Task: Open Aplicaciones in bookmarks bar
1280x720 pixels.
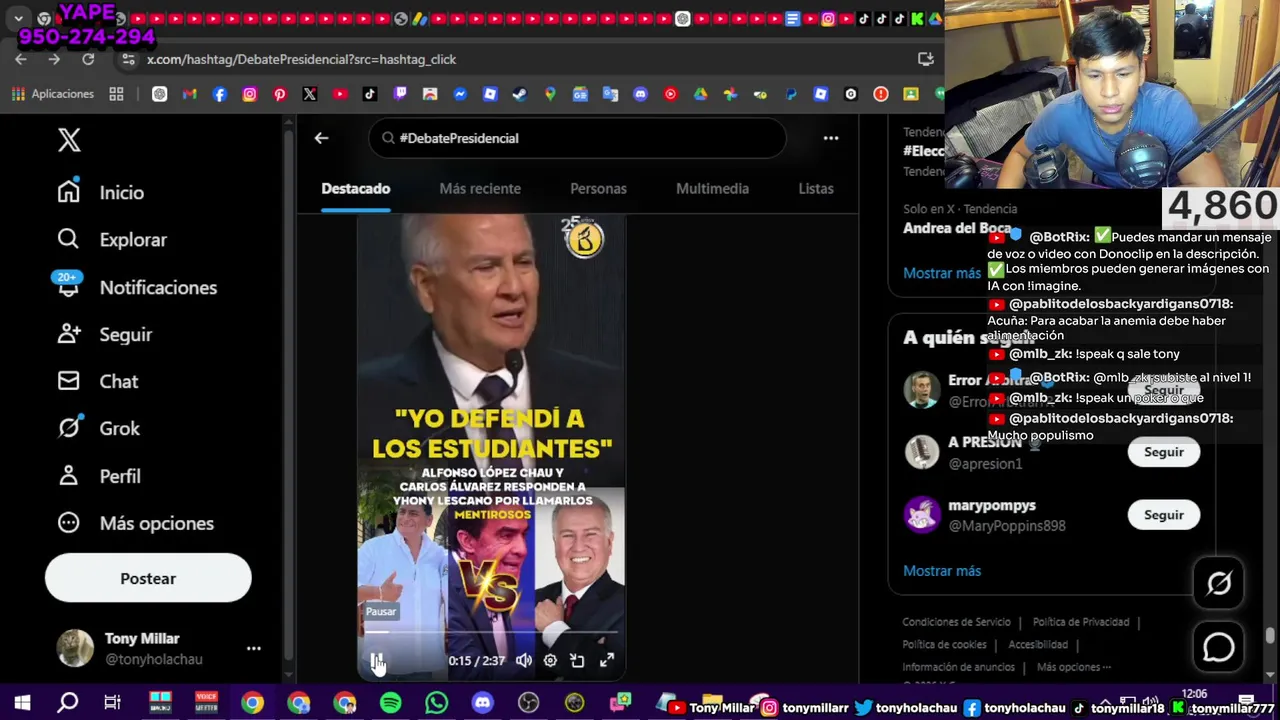Action: (x=53, y=94)
